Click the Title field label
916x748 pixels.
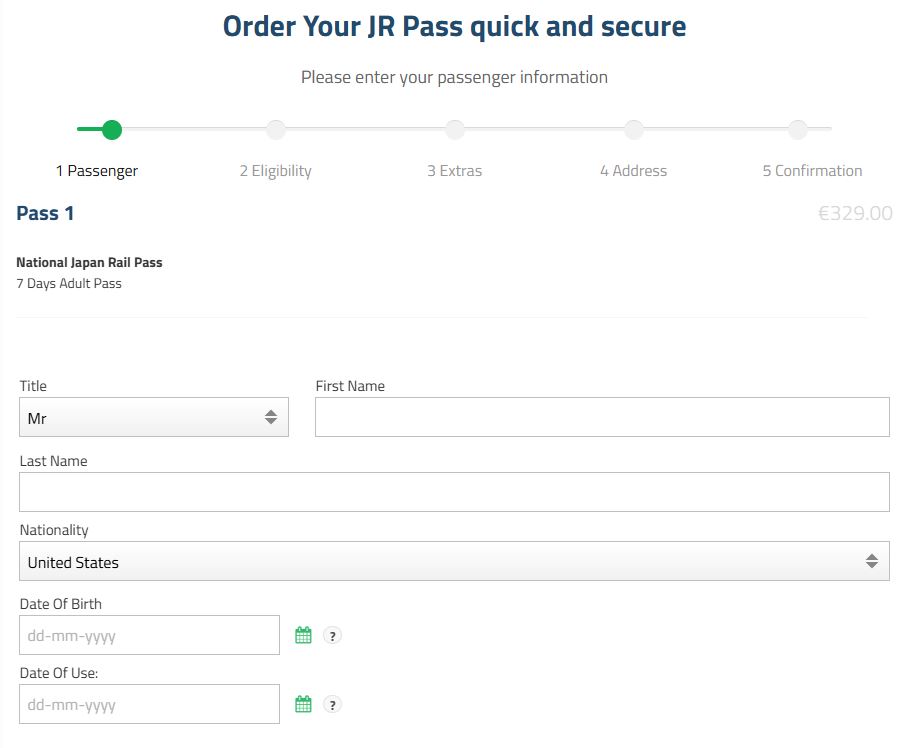click(x=33, y=386)
